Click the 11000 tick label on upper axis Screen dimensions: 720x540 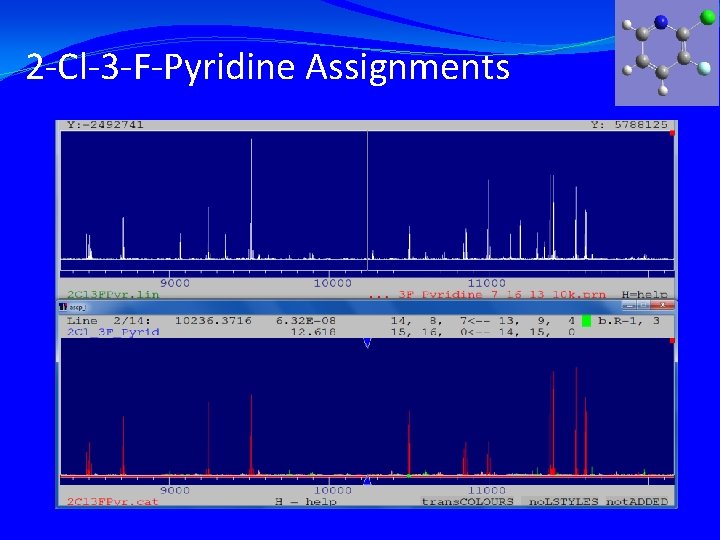pos(487,283)
